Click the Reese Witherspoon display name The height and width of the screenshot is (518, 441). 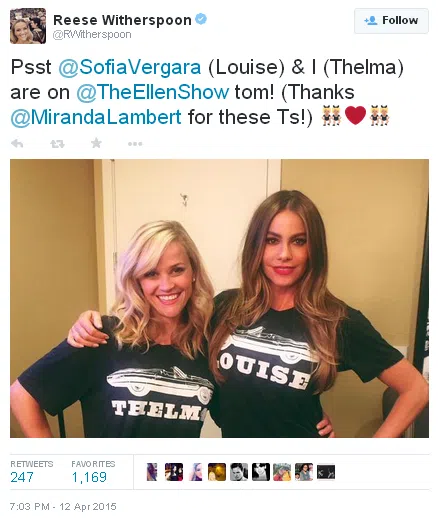click(122, 20)
